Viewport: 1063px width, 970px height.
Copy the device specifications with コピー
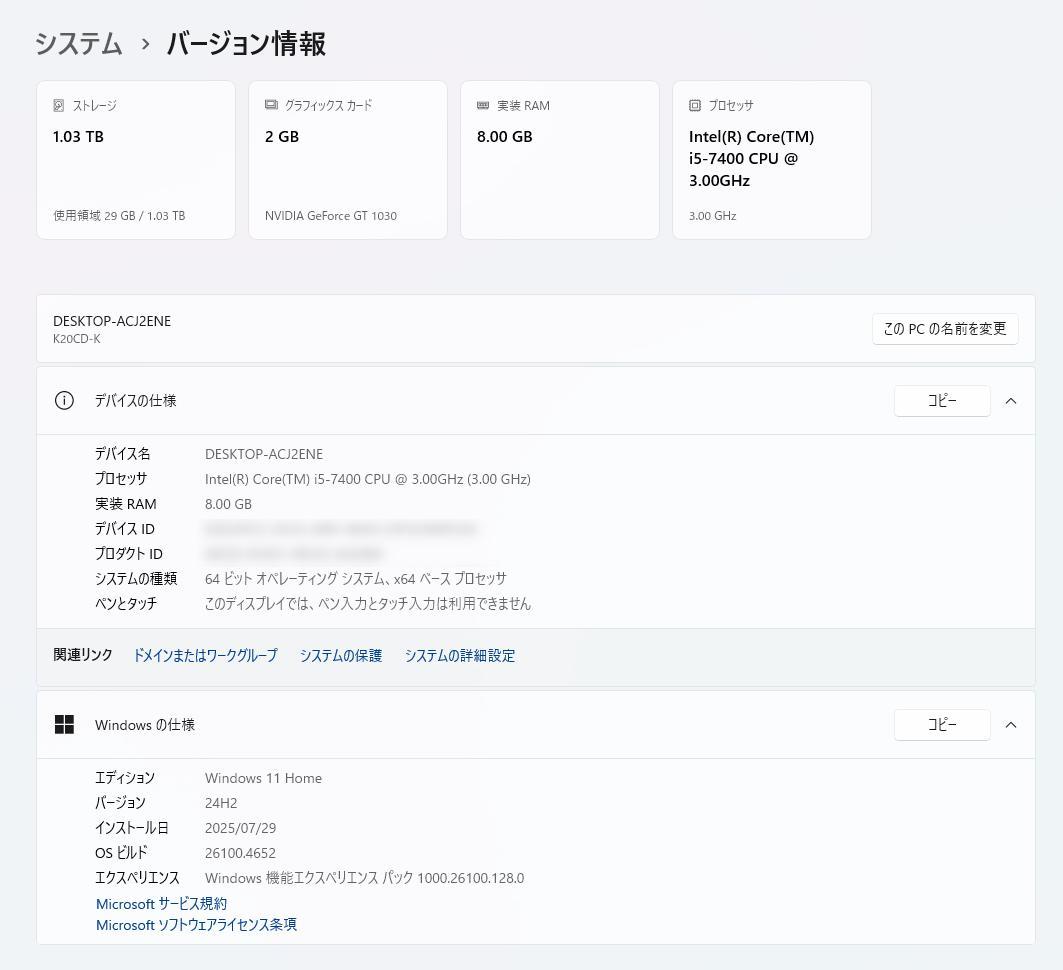tap(941, 400)
